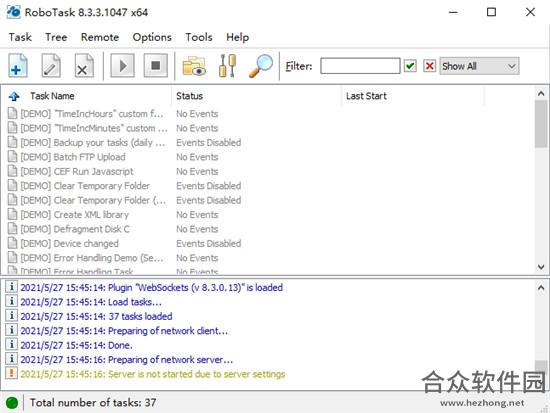Click the sort arrow icon beside Task Name
550x413 pixels.
point(14,96)
